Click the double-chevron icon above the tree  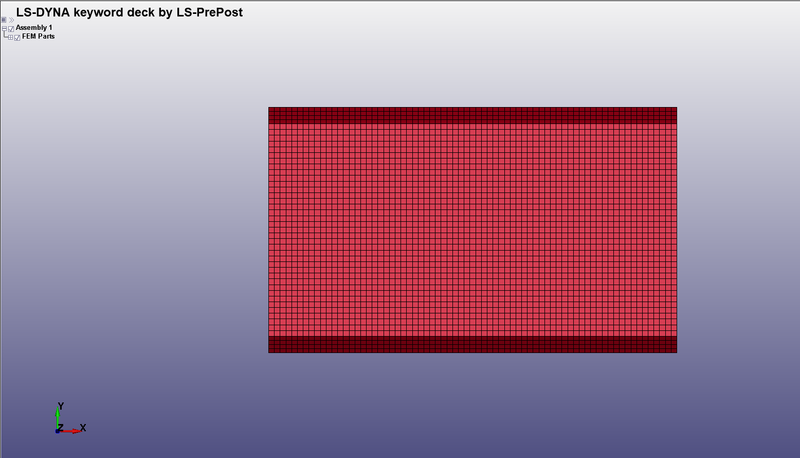11,20
